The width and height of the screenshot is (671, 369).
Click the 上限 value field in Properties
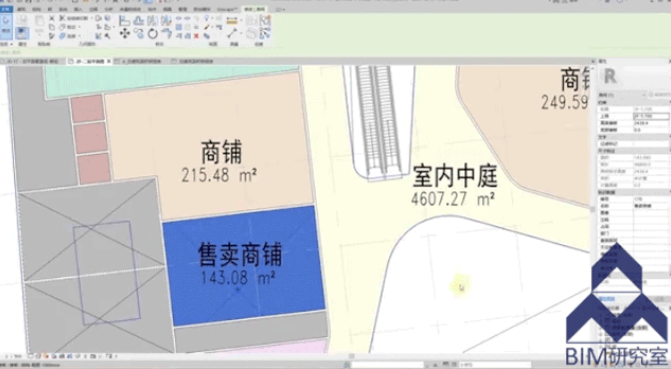651,116
